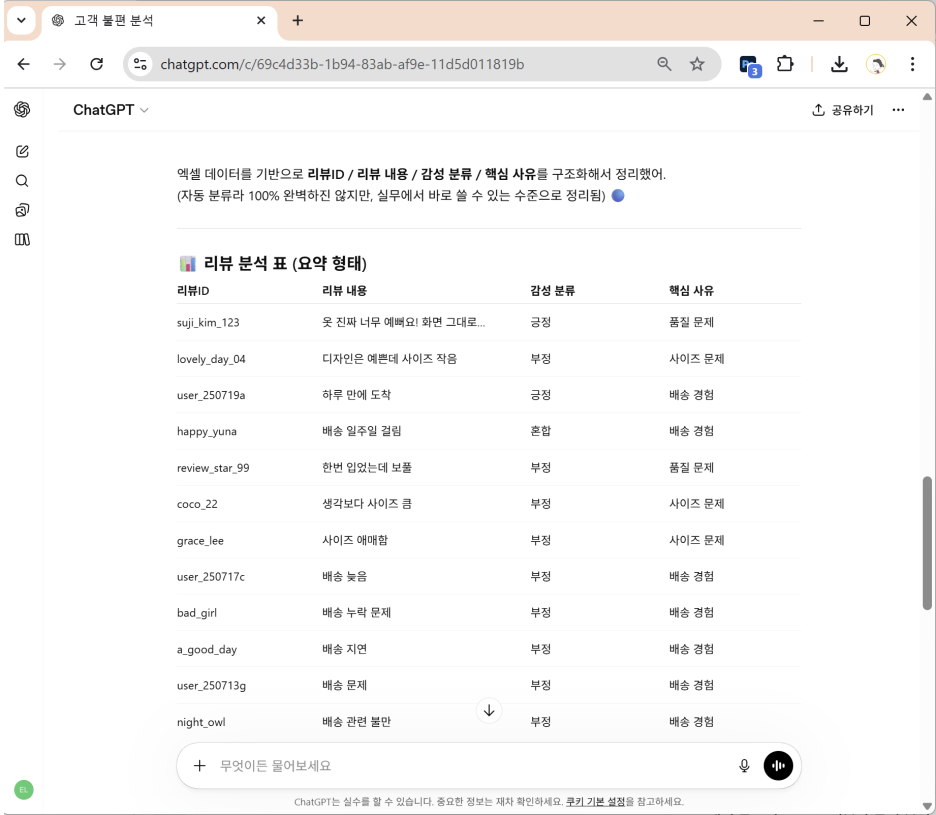The height and width of the screenshot is (815, 936).
Task: Open the three-dot conversation options menu
Action: 898,110
